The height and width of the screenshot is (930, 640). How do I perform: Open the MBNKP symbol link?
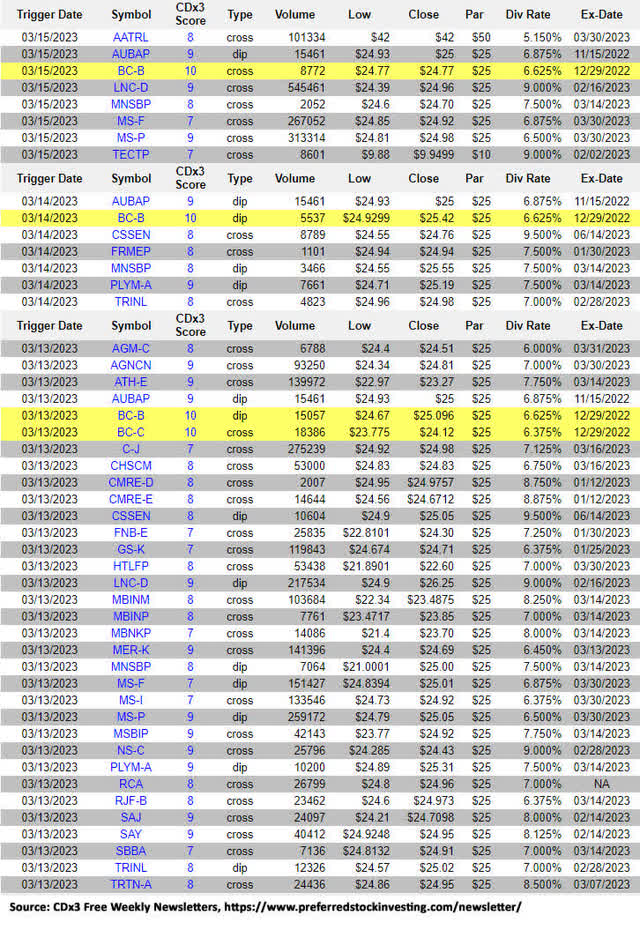[x=130, y=633]
